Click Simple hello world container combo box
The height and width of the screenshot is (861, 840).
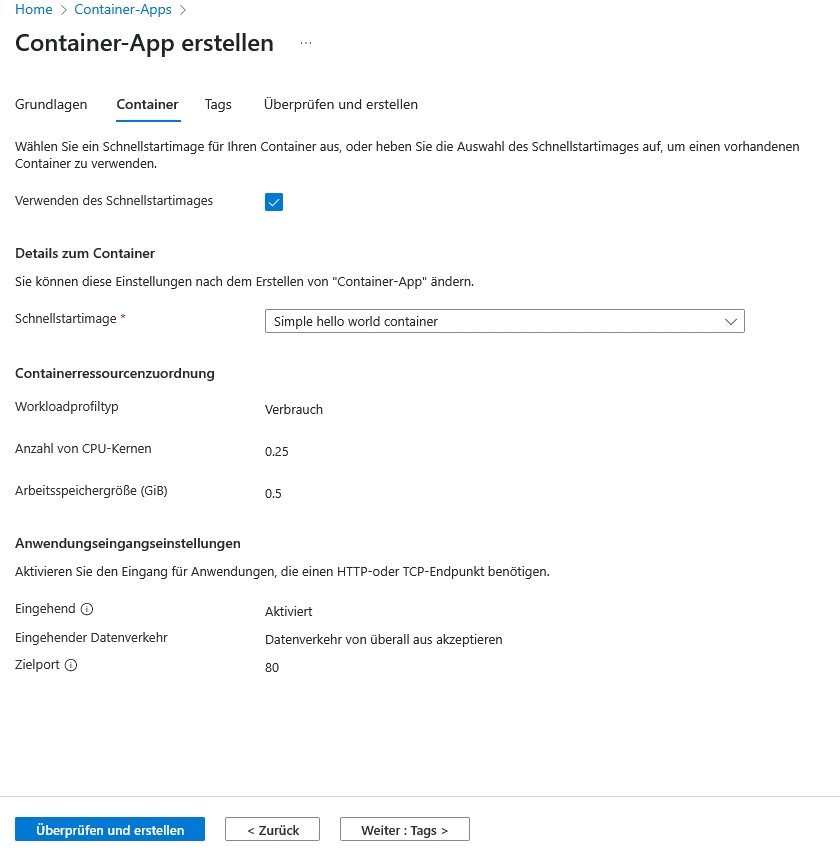click(x=490, y=321)
